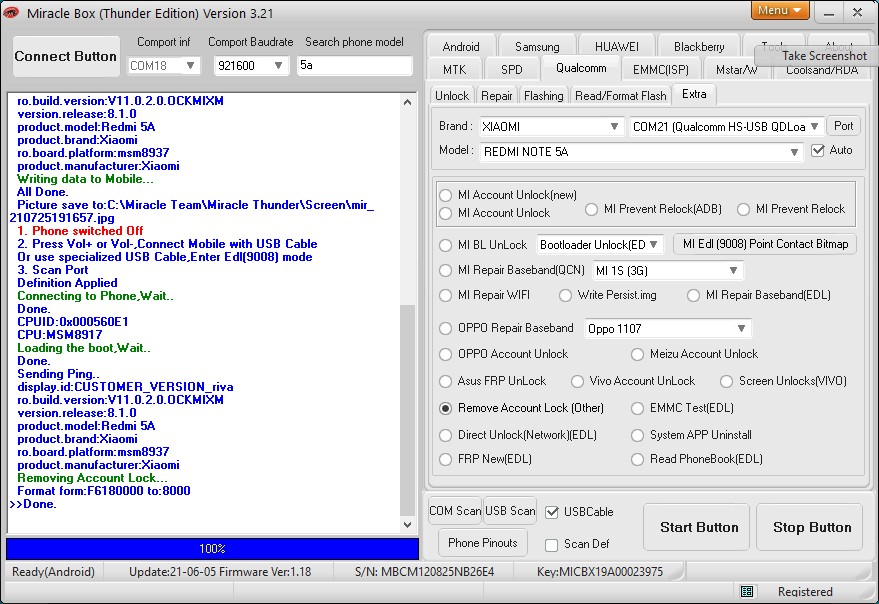This screenshot has width=879, height=604.
Task: Choose Asus FRP UnLock option
Action: 446,381
